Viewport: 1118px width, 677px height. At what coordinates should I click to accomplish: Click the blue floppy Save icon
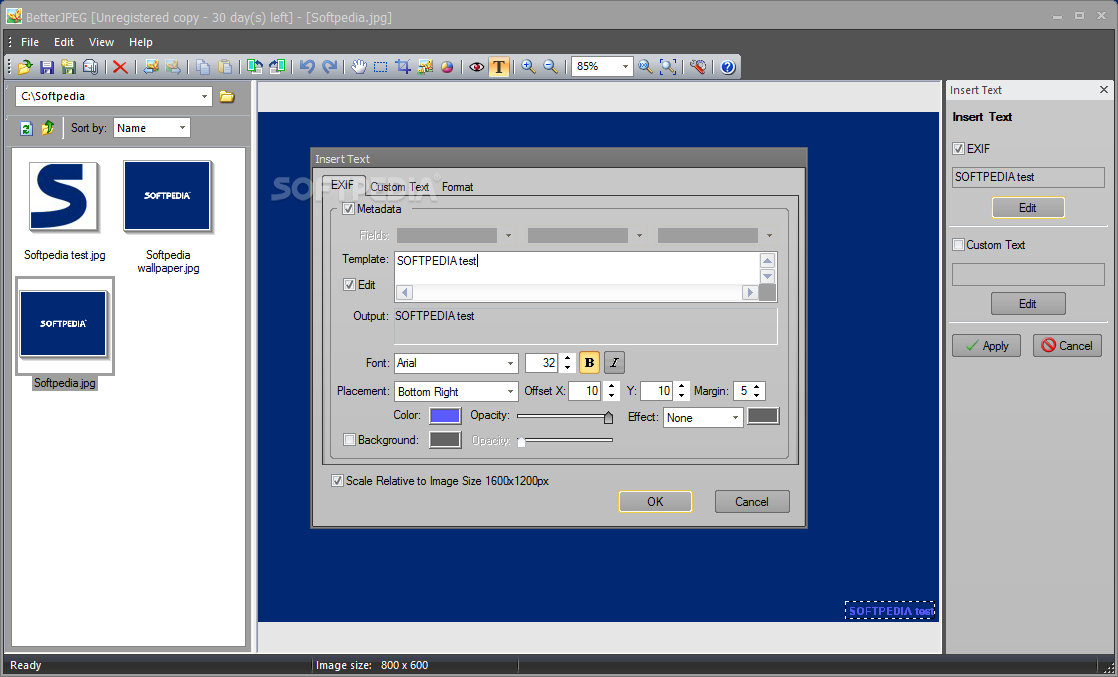tap(47, 67)
